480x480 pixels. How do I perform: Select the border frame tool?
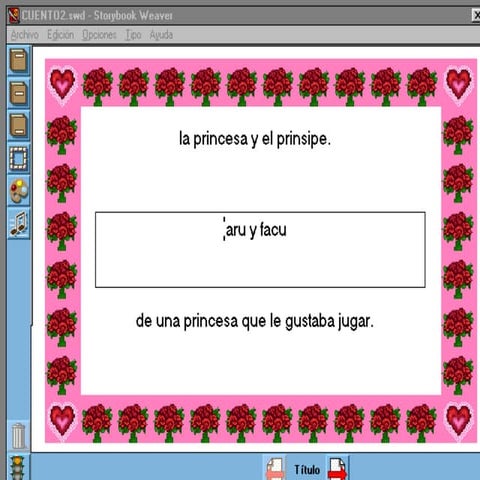(x=19, y=158)
